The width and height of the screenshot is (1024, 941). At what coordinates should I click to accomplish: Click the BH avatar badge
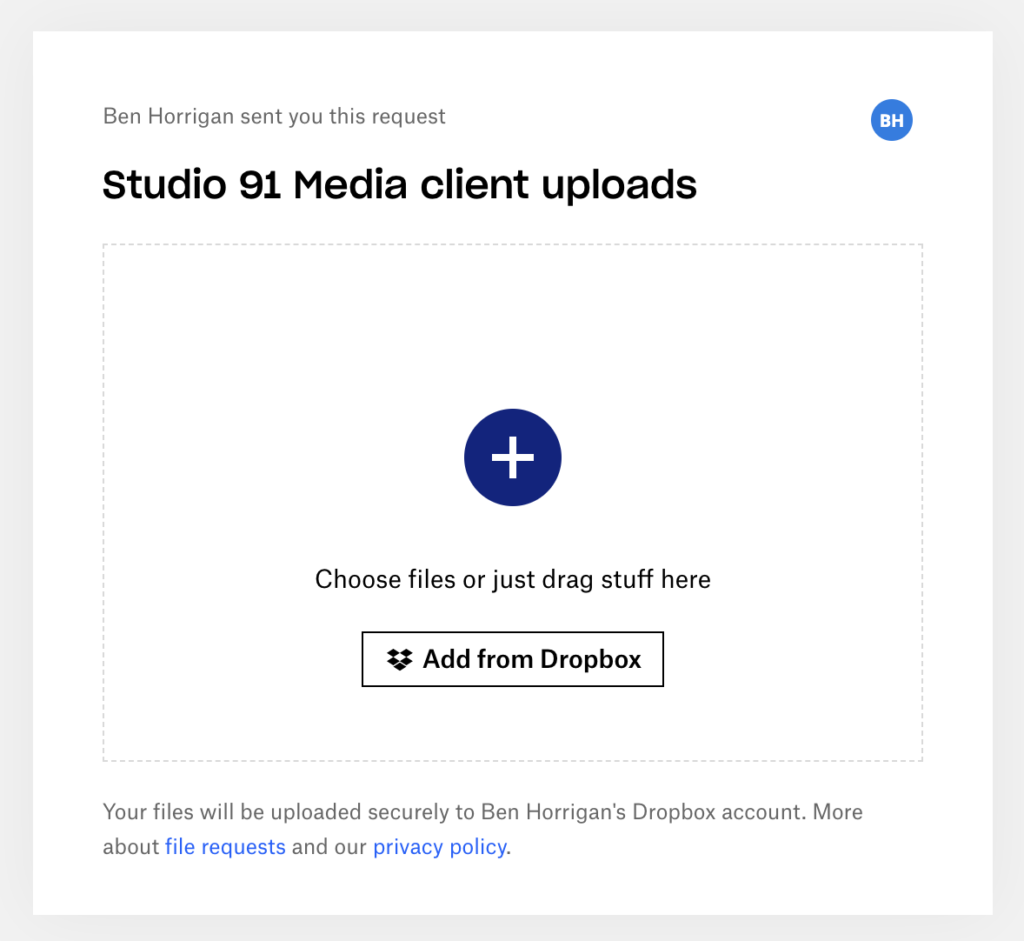[891, 120]
